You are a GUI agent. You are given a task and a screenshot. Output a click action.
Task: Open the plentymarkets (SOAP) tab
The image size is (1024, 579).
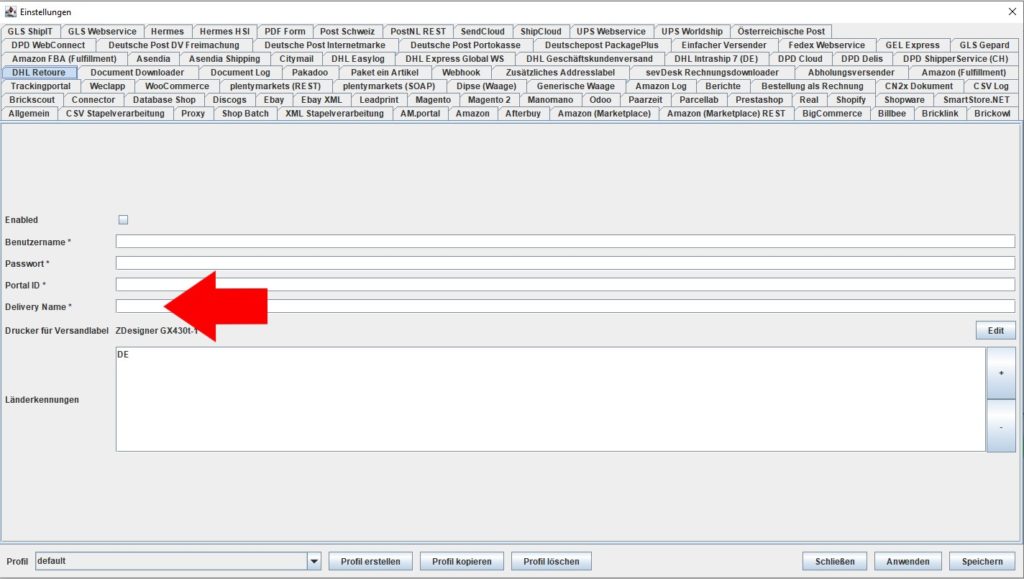389,86
